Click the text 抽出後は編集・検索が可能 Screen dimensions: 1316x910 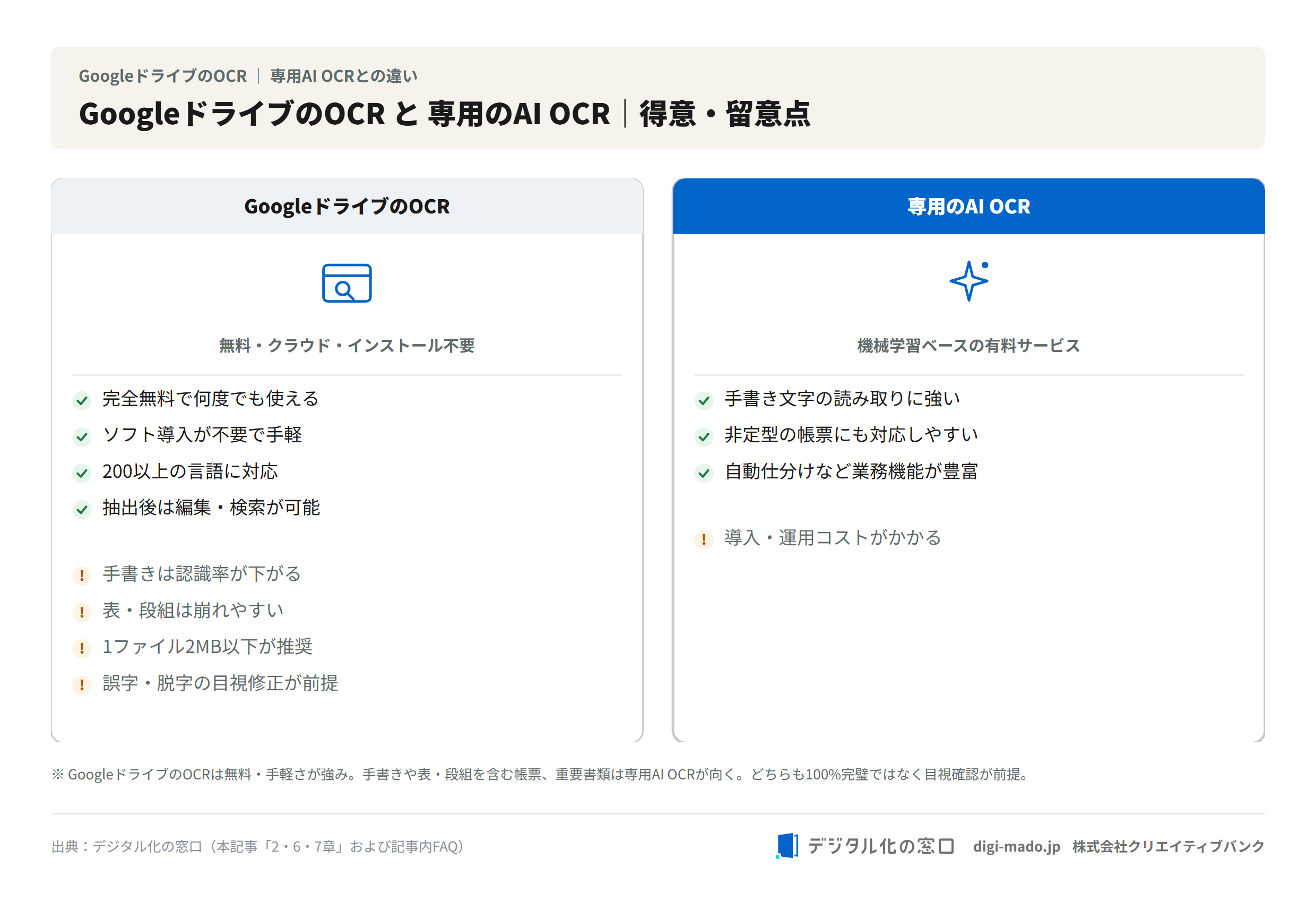pyautogui.click(x=211, y=508)
